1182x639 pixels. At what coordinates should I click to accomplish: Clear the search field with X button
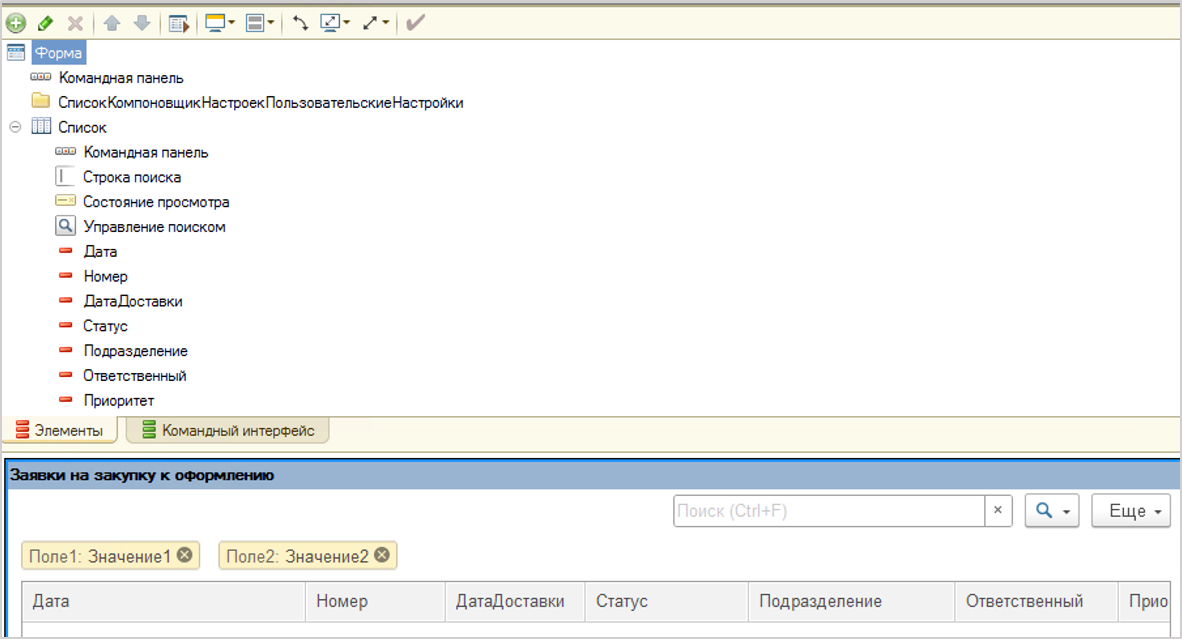[998, 511]
